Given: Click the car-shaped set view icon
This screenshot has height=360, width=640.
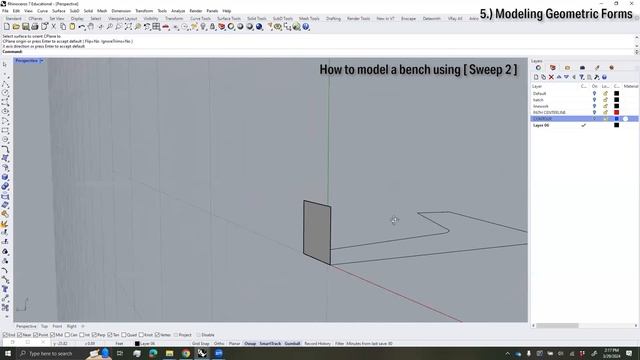Looking at the screenshot, I should tap(166, 27).
